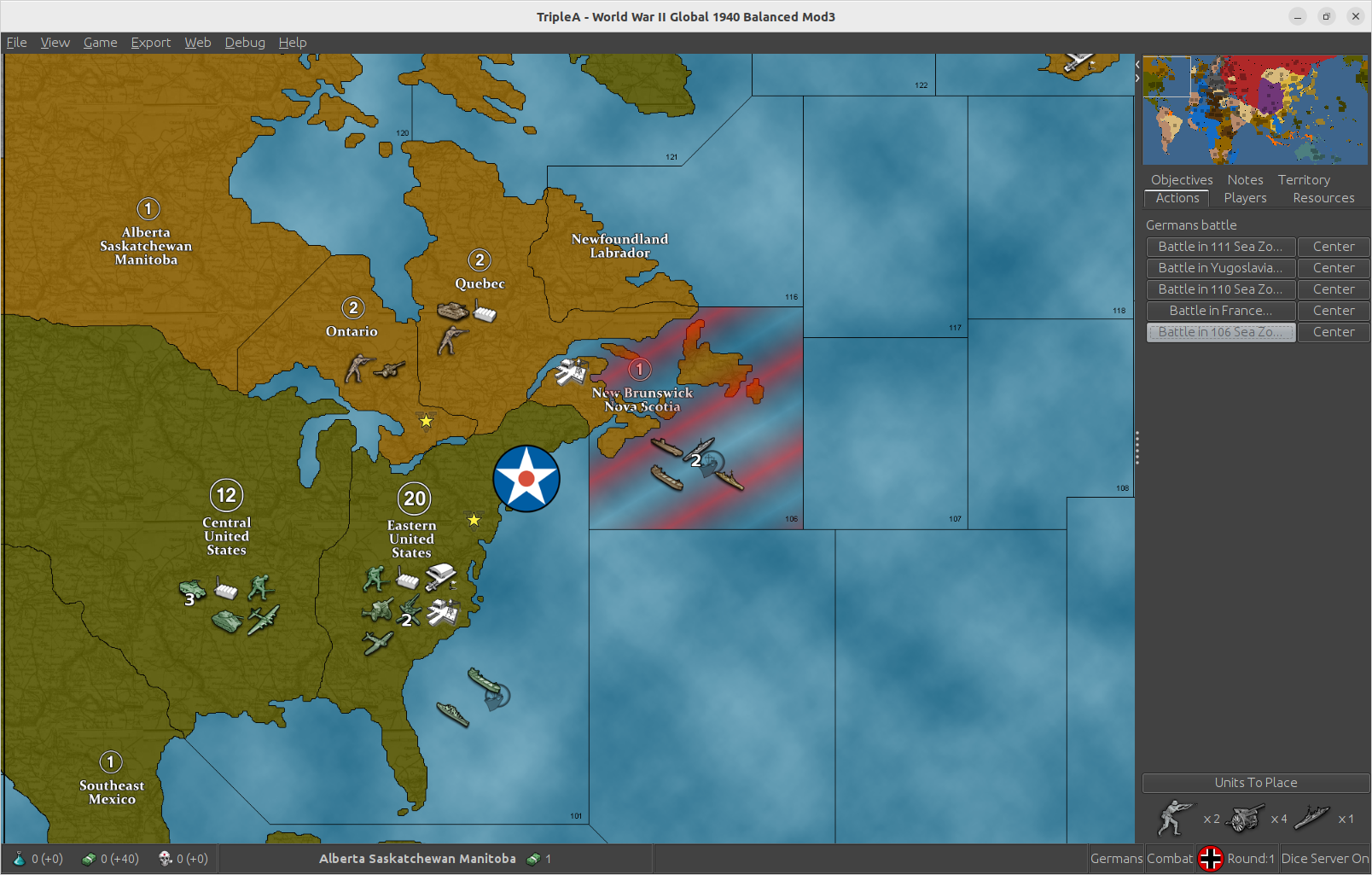This screenshot has width=1372, height=875.
Task: Click the skull icon in the resource bar
Action: coord(166,859)
